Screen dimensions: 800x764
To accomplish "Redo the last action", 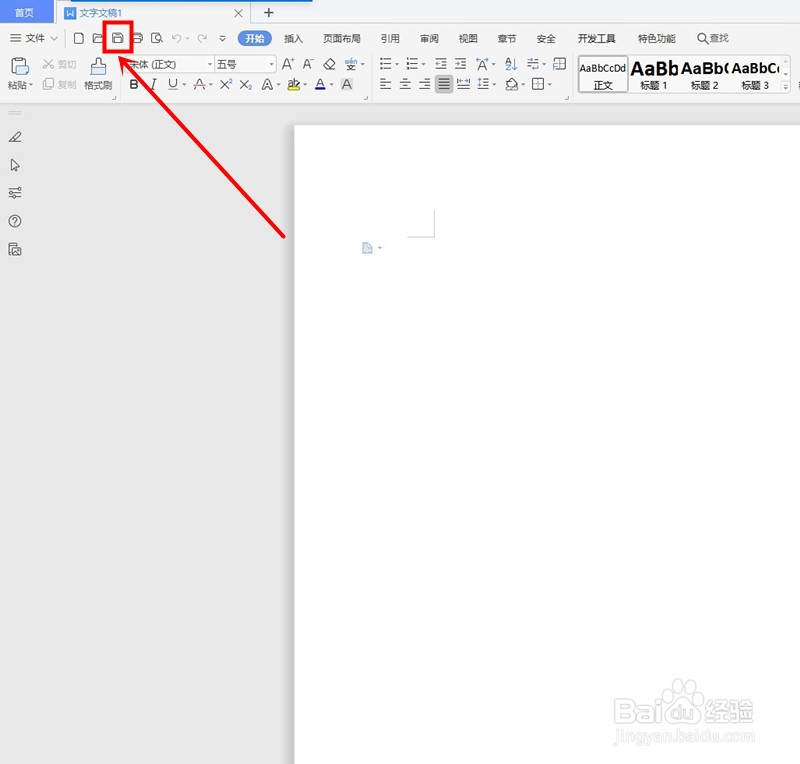I will click(202, 38).
